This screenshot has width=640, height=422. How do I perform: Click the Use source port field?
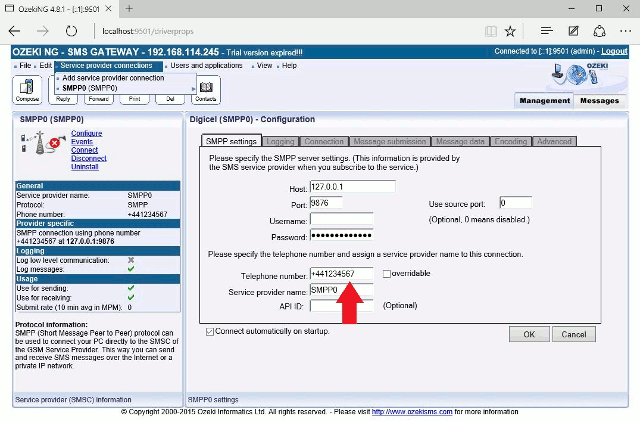(x=516, y=203)
